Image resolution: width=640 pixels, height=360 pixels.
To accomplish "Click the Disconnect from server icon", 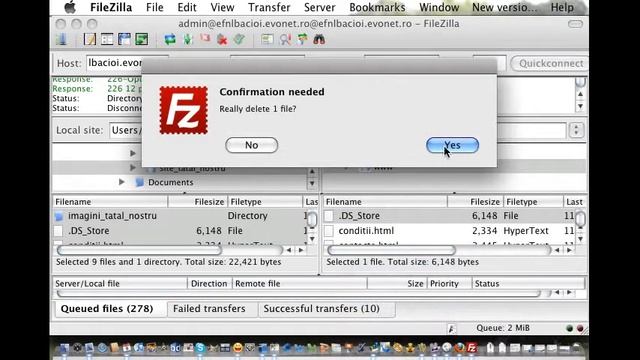I will [222, 40].
